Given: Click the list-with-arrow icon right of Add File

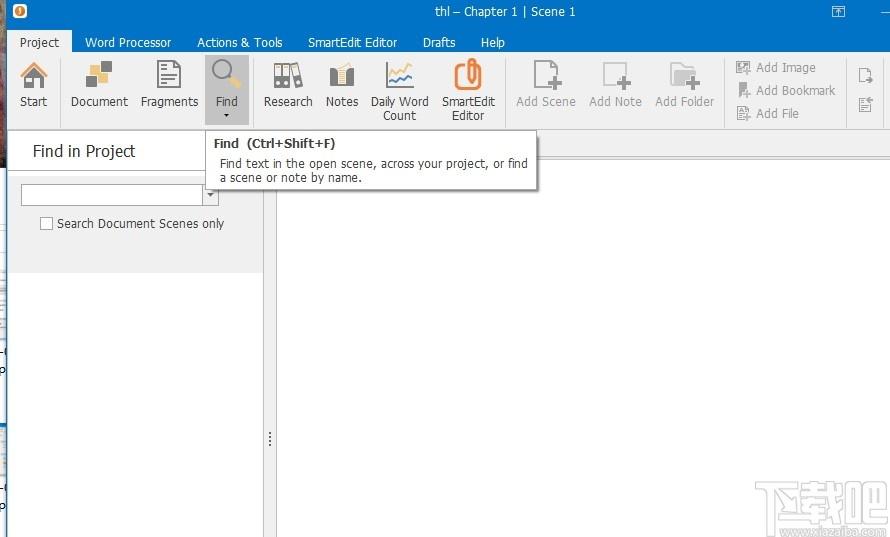Looking at the screenshot, I should [865, 104].
